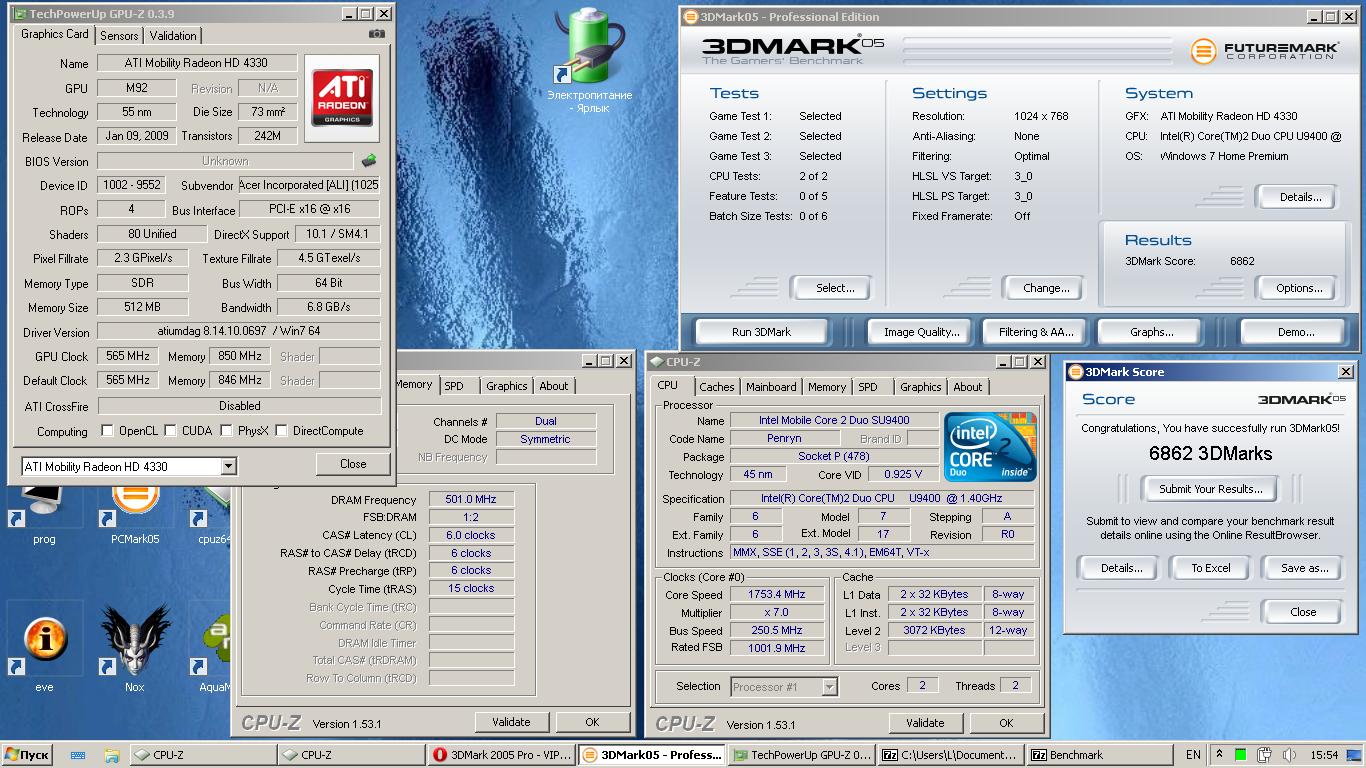The image size is (1366, 768).
Task: Tick the PhysX checkbox
Action: 226,431
